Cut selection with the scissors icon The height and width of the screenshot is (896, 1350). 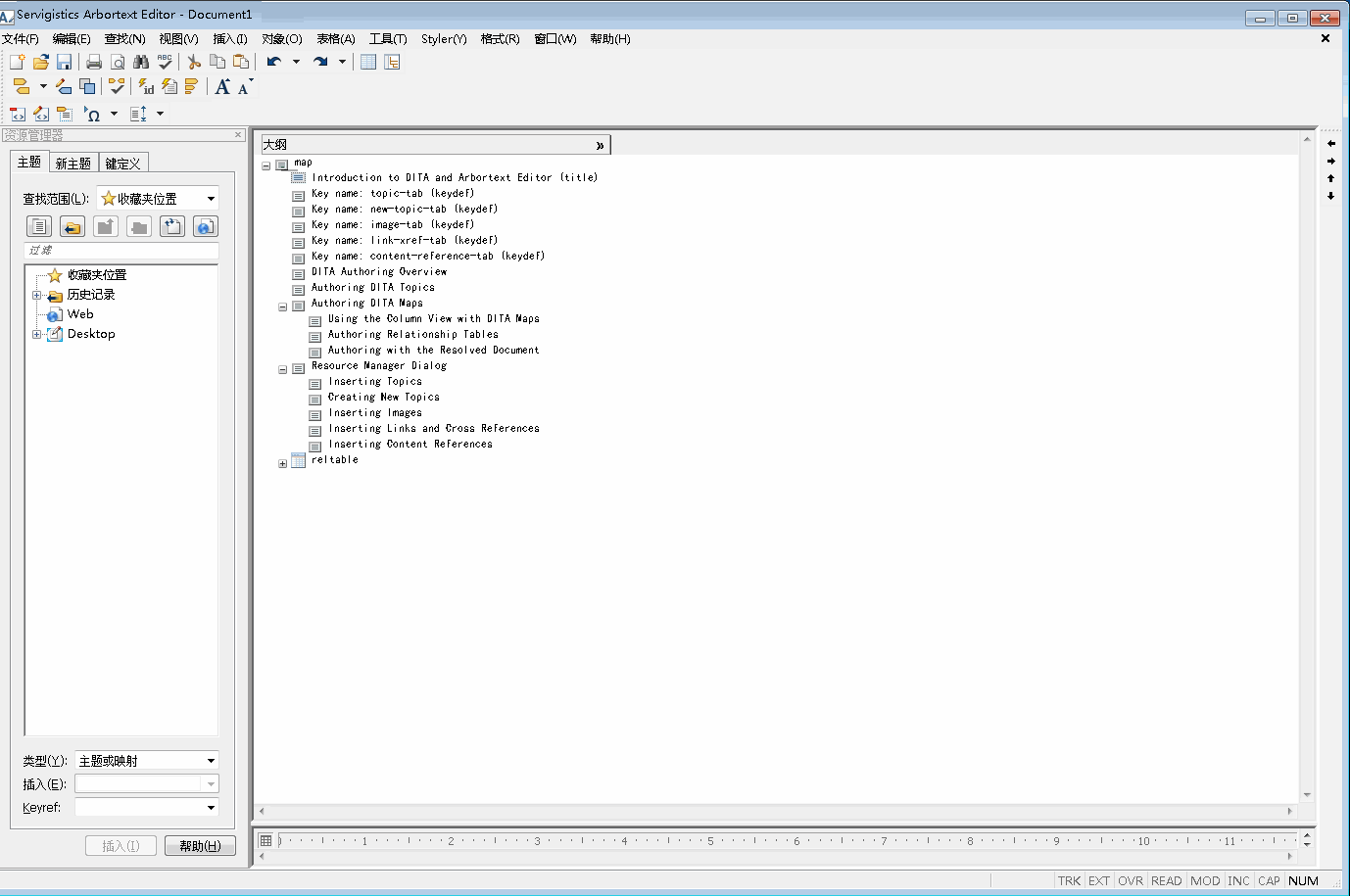click(x=194, y=62)
